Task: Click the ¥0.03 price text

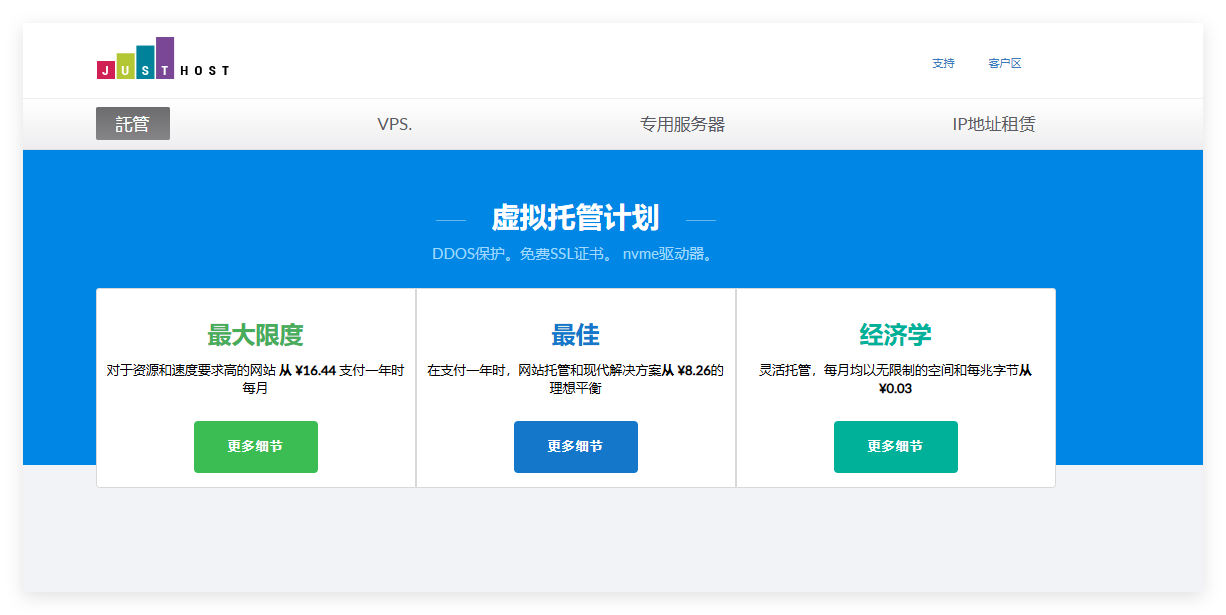Action: tap(895, 388)
